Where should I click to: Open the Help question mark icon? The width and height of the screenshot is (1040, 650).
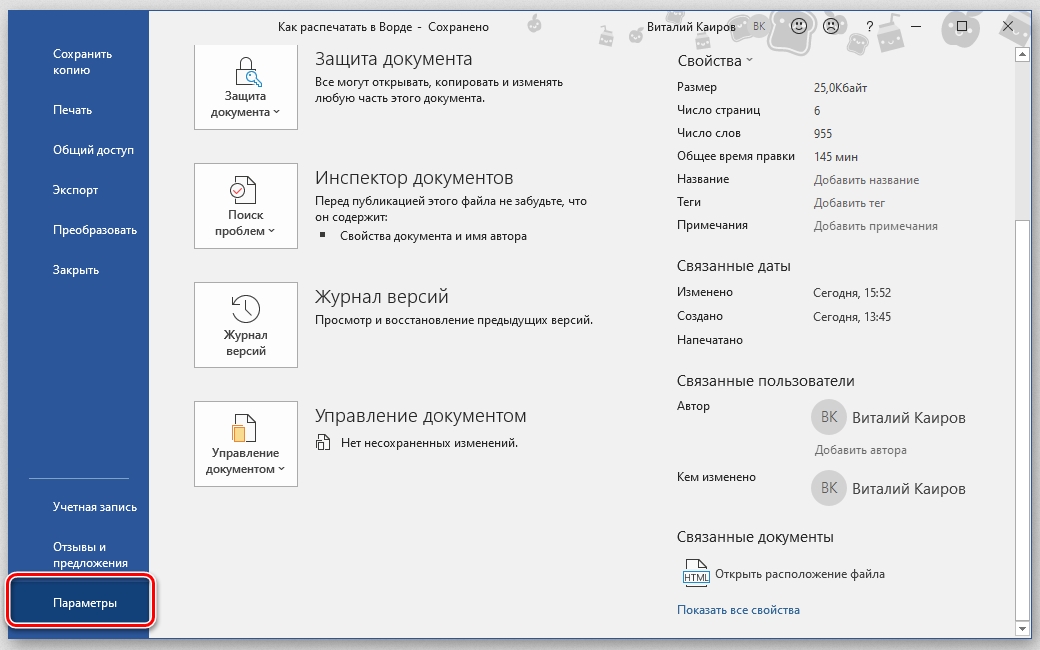coord(870,27)
